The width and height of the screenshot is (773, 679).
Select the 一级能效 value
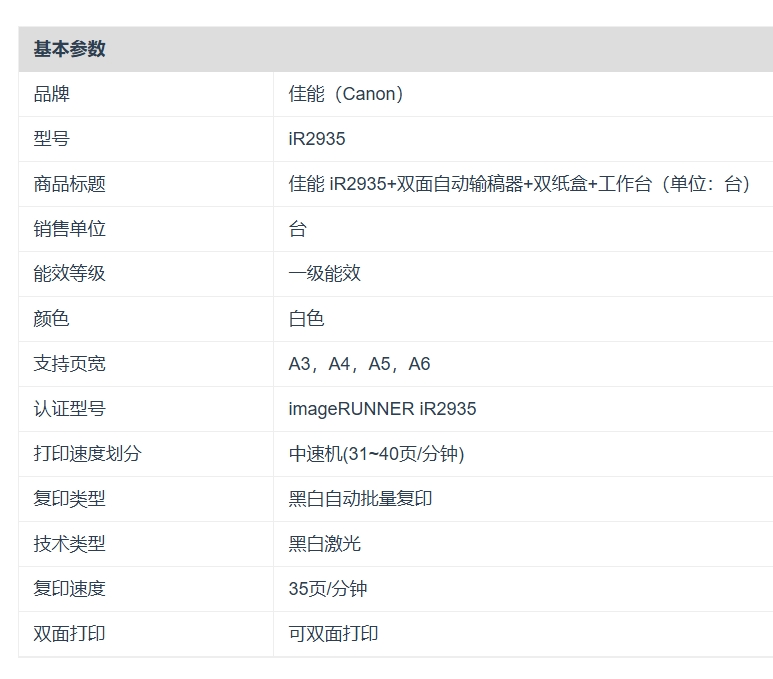pyautogui.click(x=325, y=274)
